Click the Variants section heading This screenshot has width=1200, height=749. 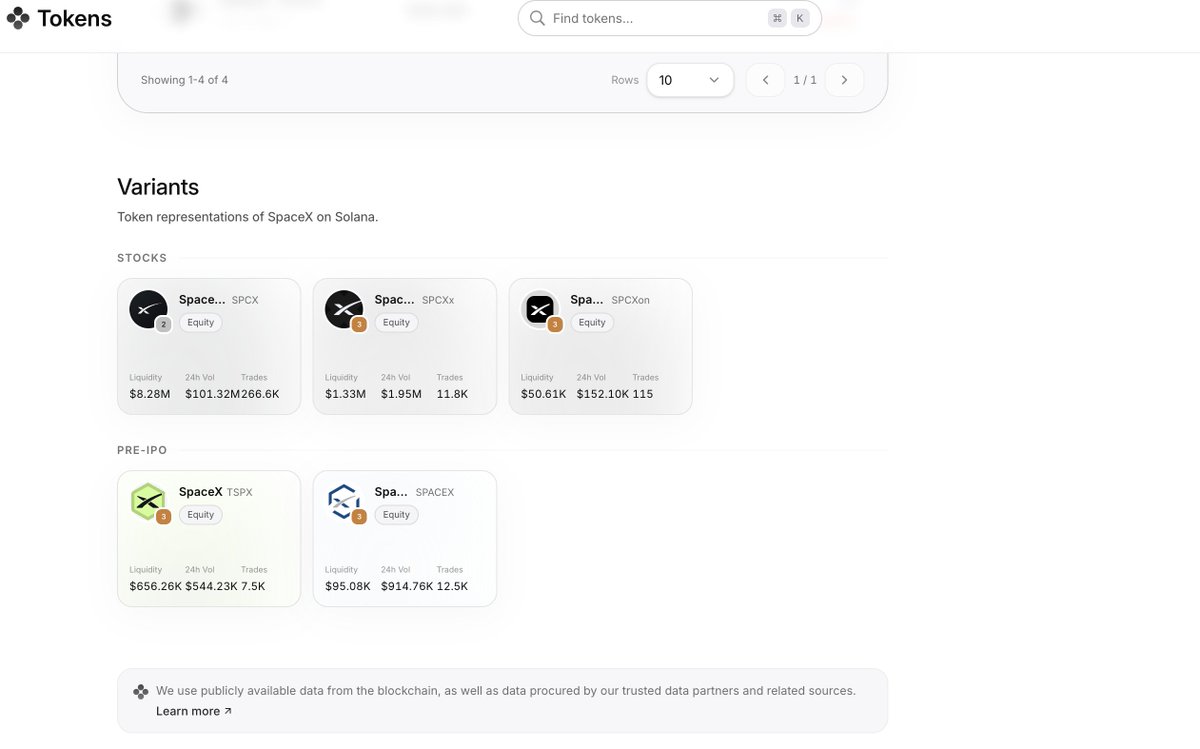tap(158, 187)
